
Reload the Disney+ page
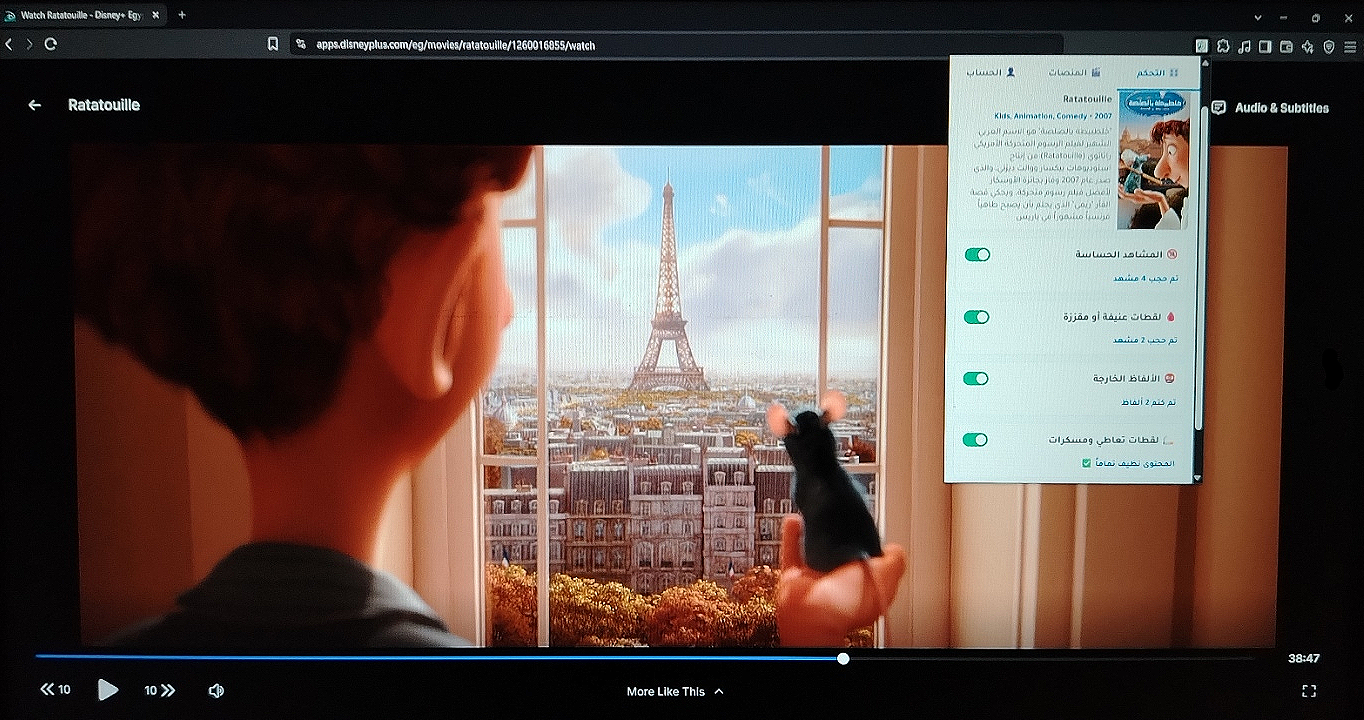[x=50, y=44]
